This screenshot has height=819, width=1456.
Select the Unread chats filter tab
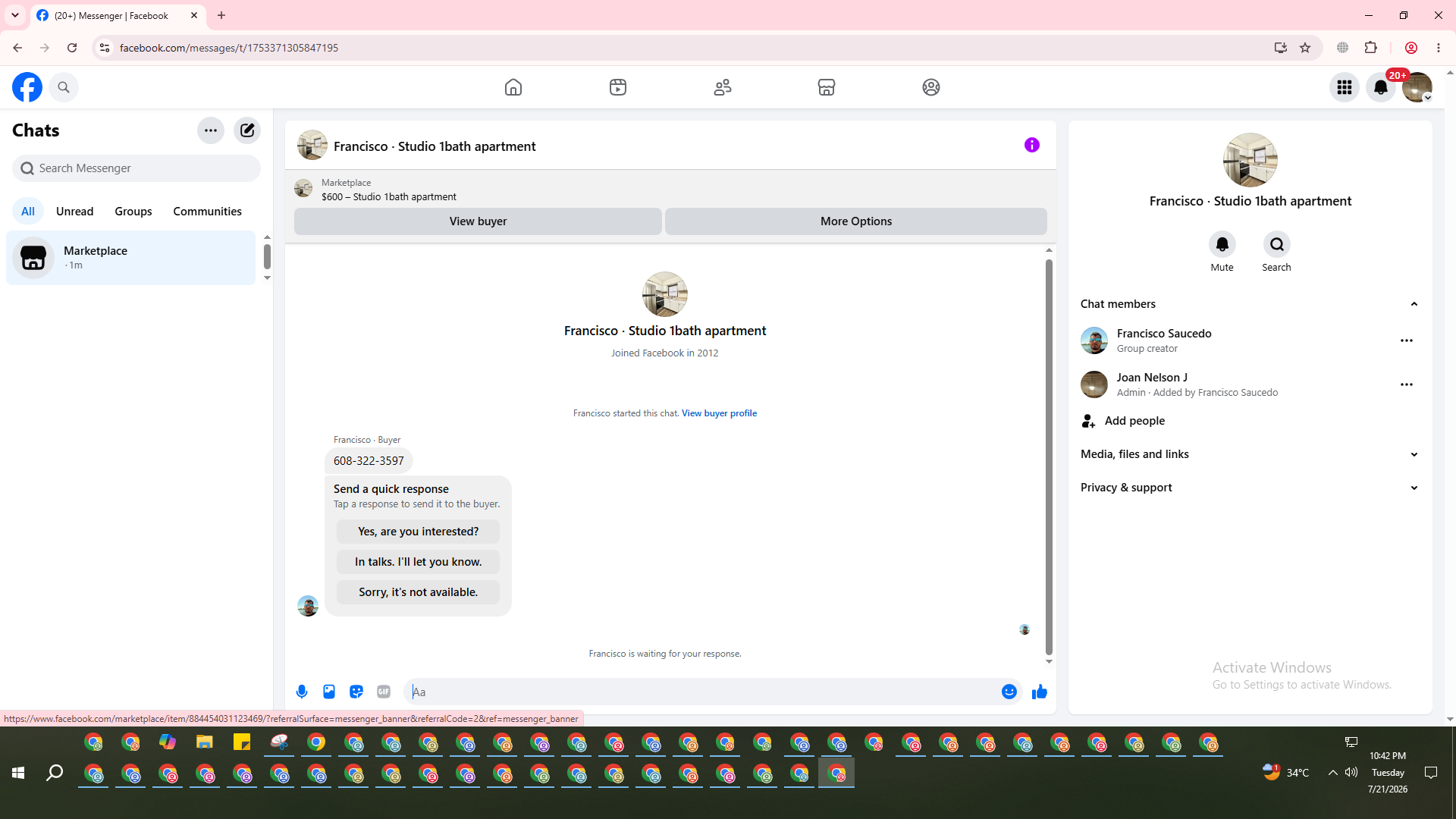75,212
